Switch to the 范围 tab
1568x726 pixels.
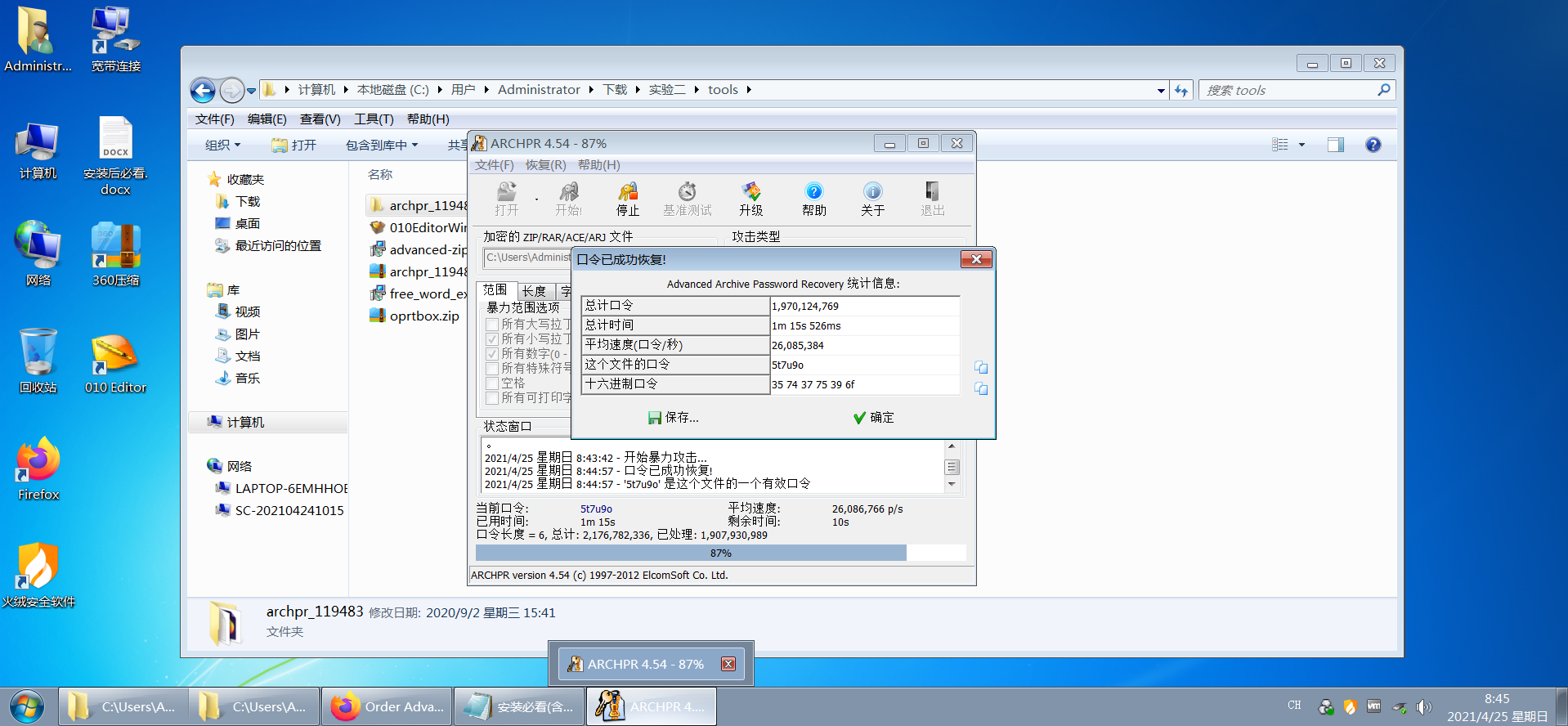click(x=495, y=290)
